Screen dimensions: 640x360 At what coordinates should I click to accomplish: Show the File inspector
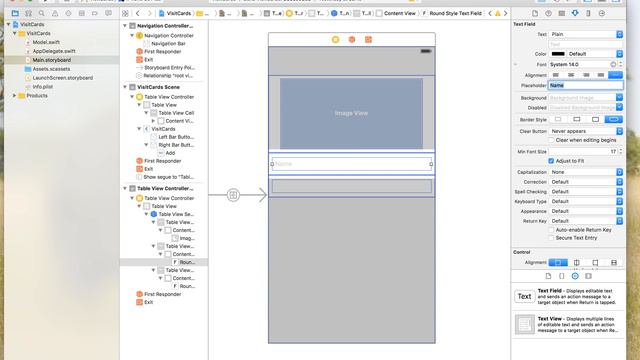535,13
